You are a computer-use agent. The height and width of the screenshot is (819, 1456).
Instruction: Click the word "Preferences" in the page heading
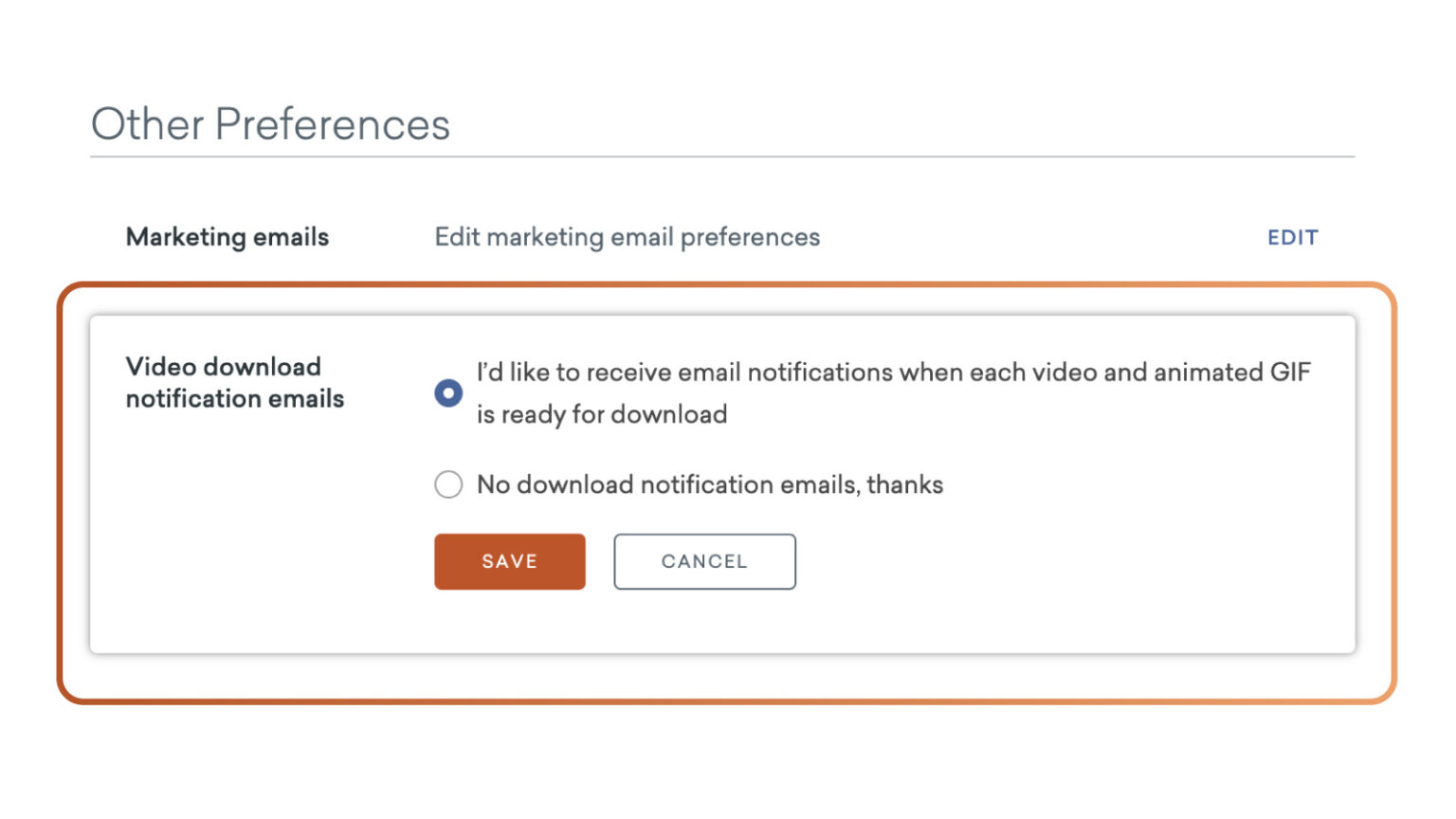pos(332,124)
